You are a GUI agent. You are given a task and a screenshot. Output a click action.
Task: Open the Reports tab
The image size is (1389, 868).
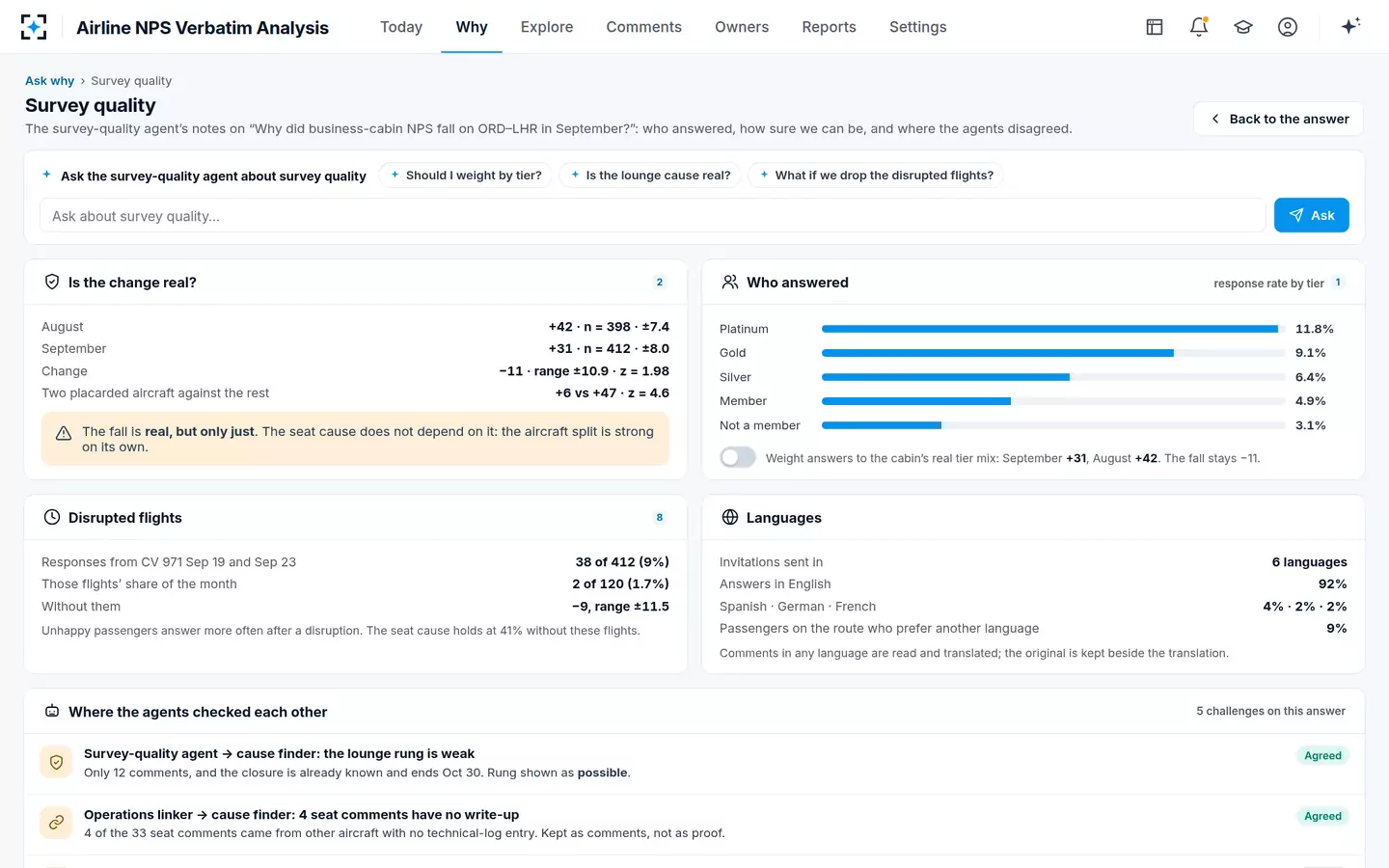(829, 27)
